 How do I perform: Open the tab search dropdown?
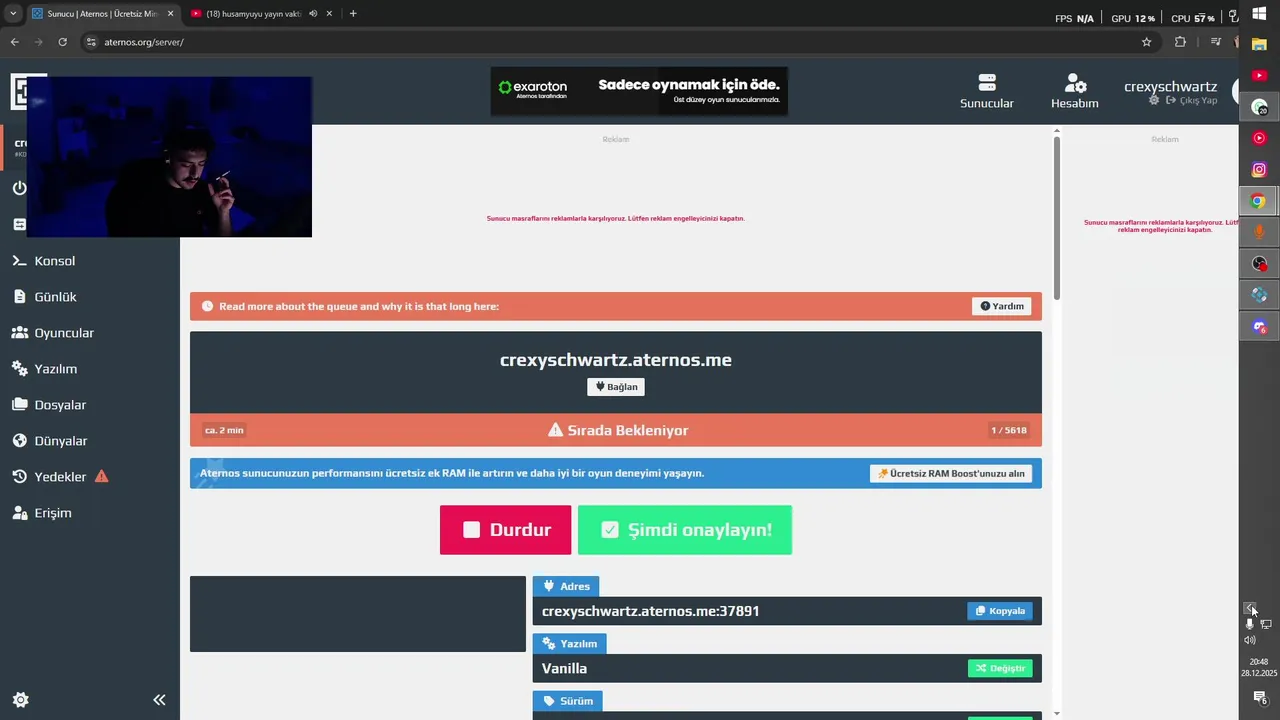(x=13, y=14)
